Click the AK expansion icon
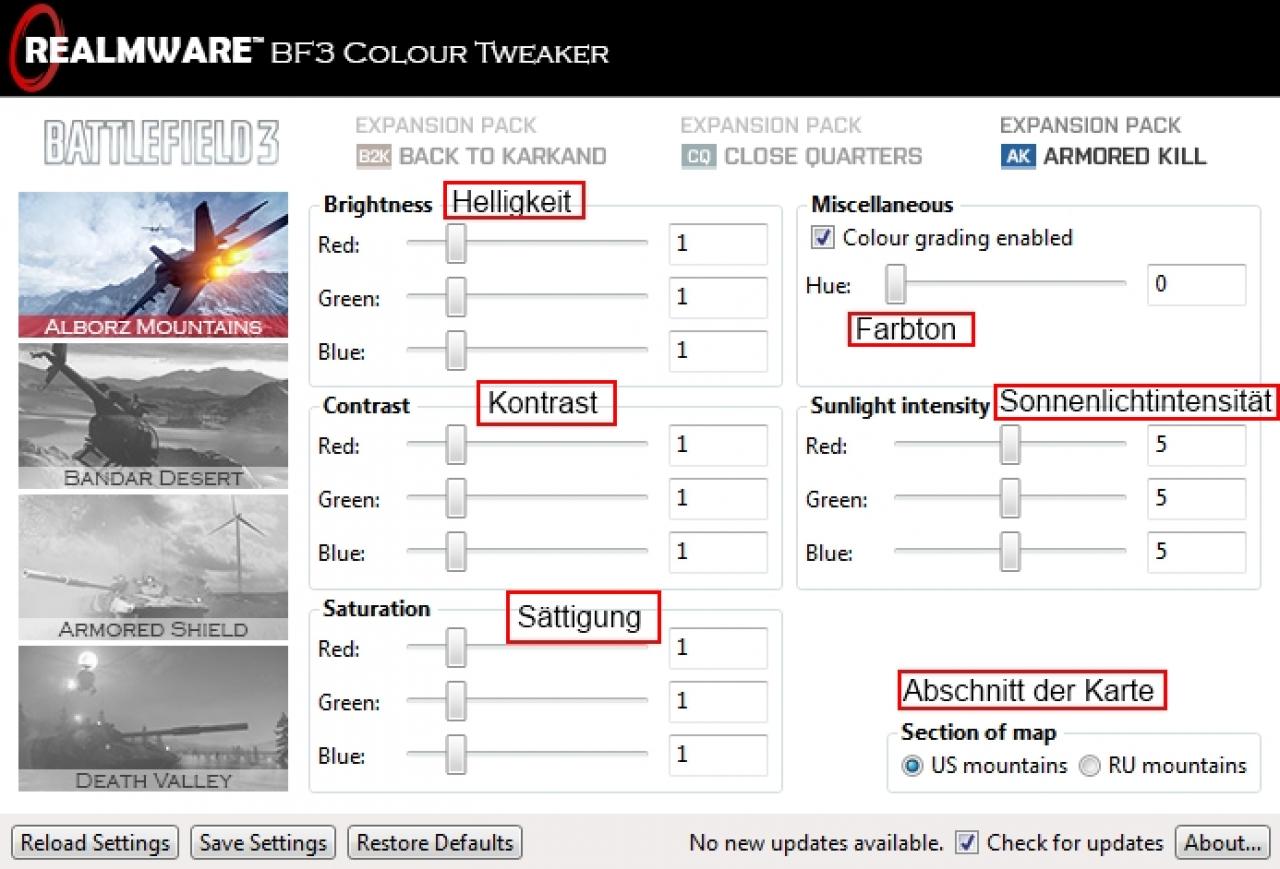Viewport: 1280px width, 869px height. (x=1017, y=157)
